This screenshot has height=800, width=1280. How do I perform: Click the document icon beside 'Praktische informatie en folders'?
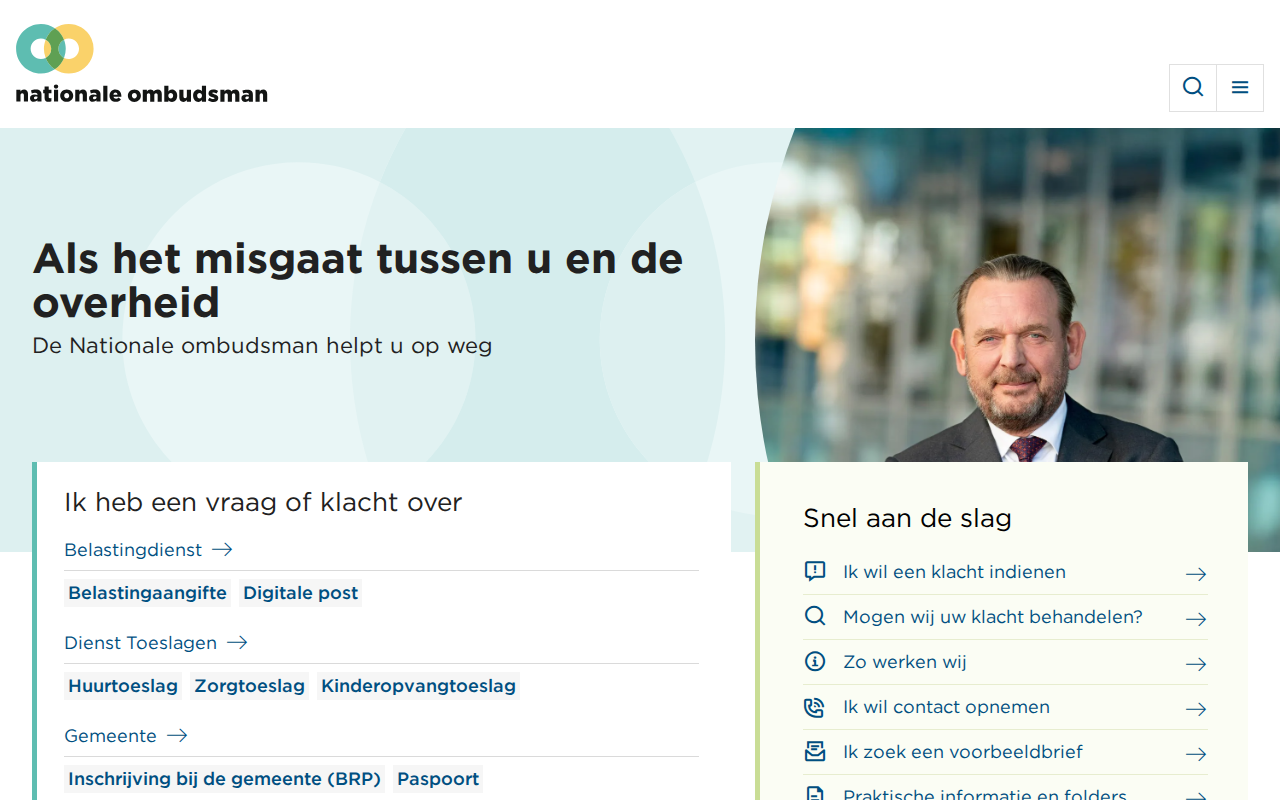coord(815,794)
